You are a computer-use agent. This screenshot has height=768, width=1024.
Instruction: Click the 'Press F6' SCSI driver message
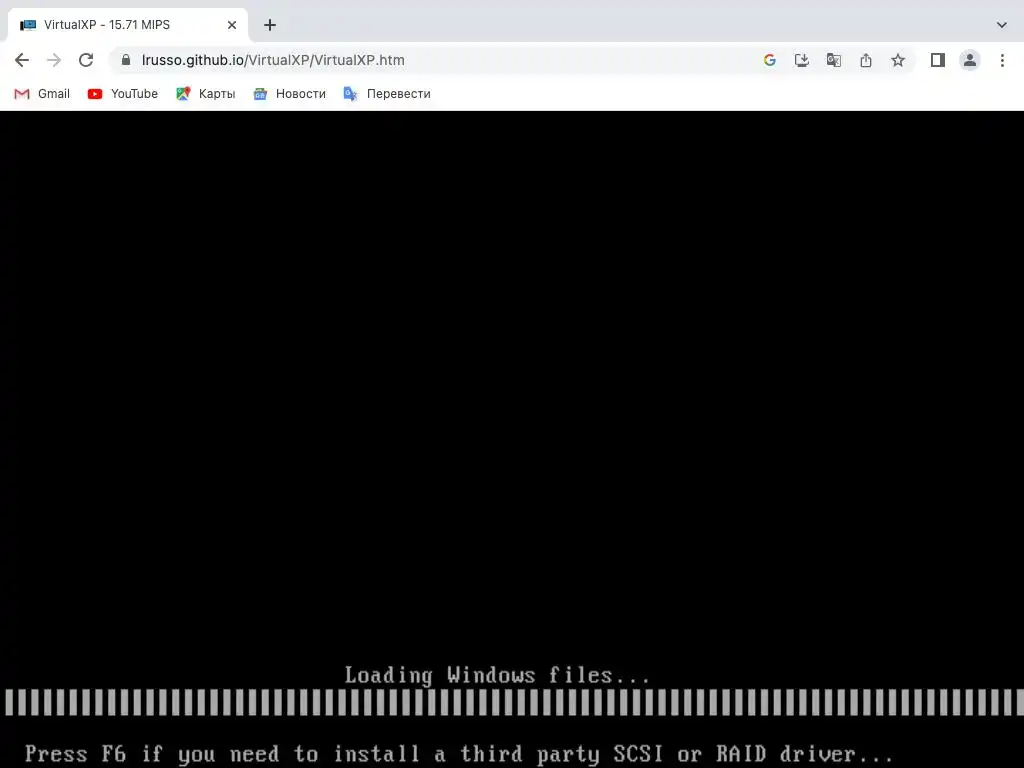(x=458, y=754)
